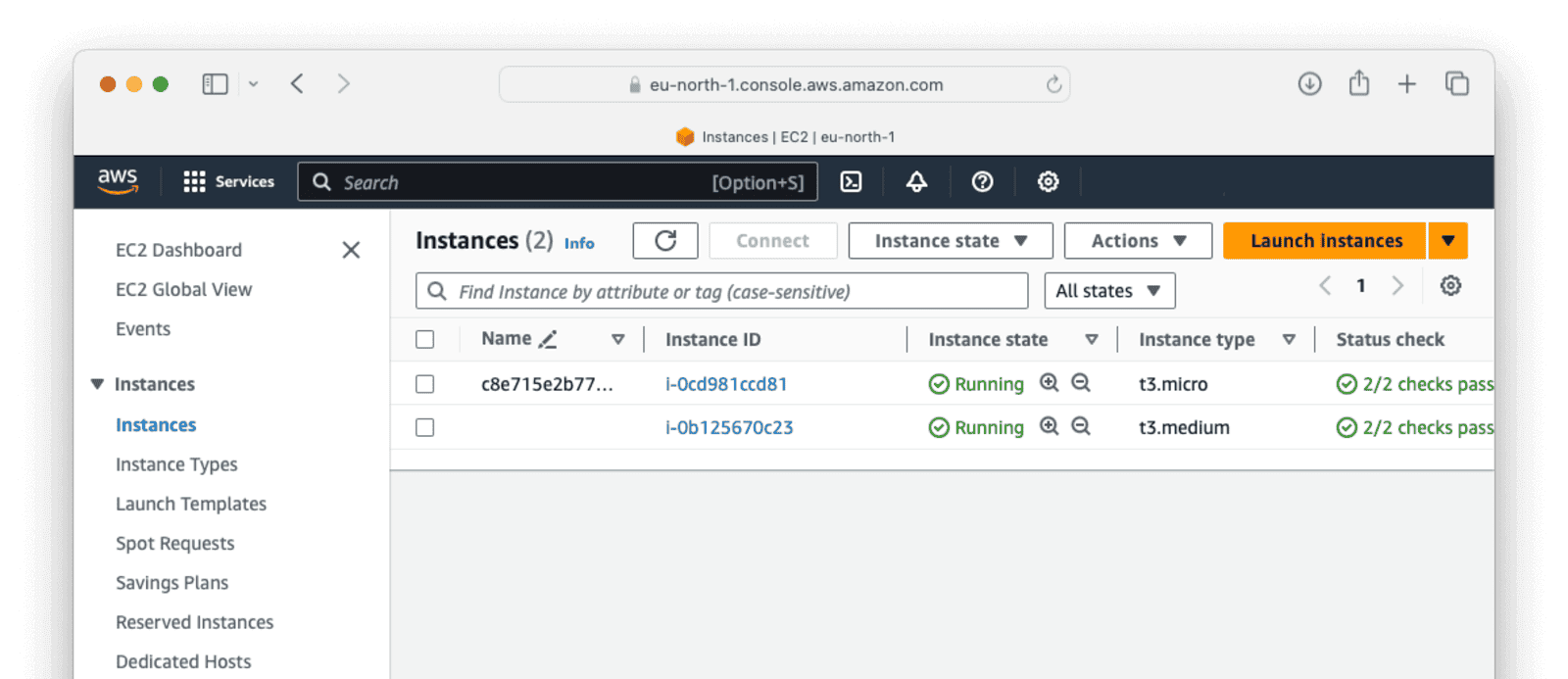Zoom out filter on Running for i-0cd981ccd81

[x=1081, y=383]
